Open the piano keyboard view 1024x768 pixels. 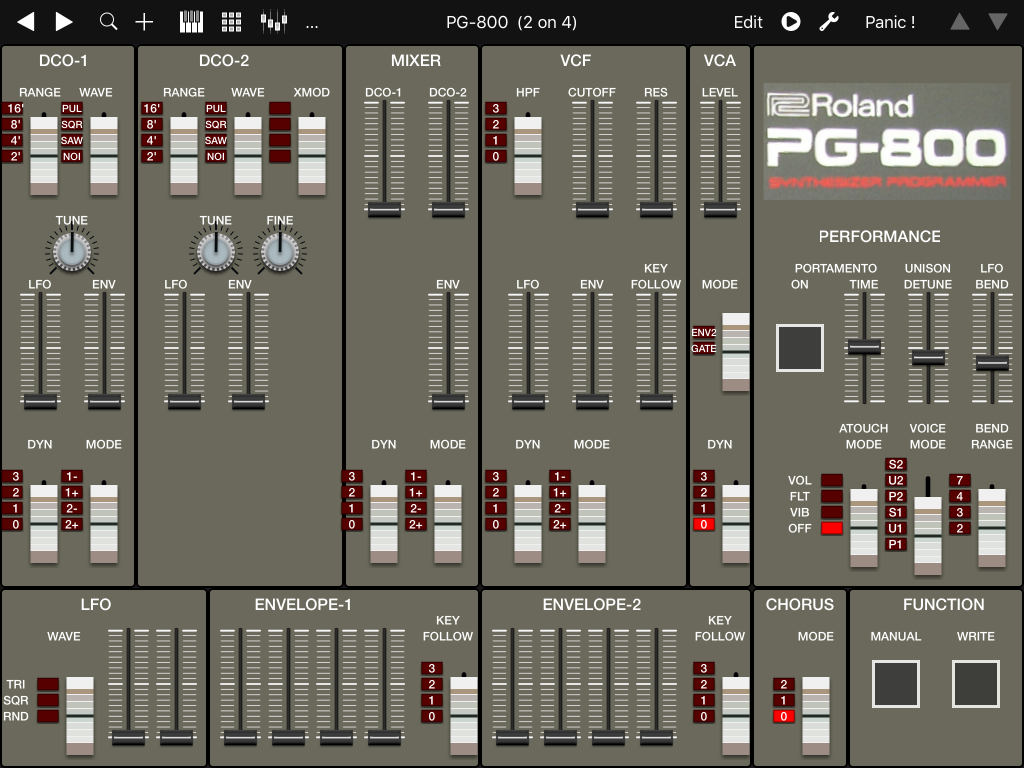pos(191,22)
